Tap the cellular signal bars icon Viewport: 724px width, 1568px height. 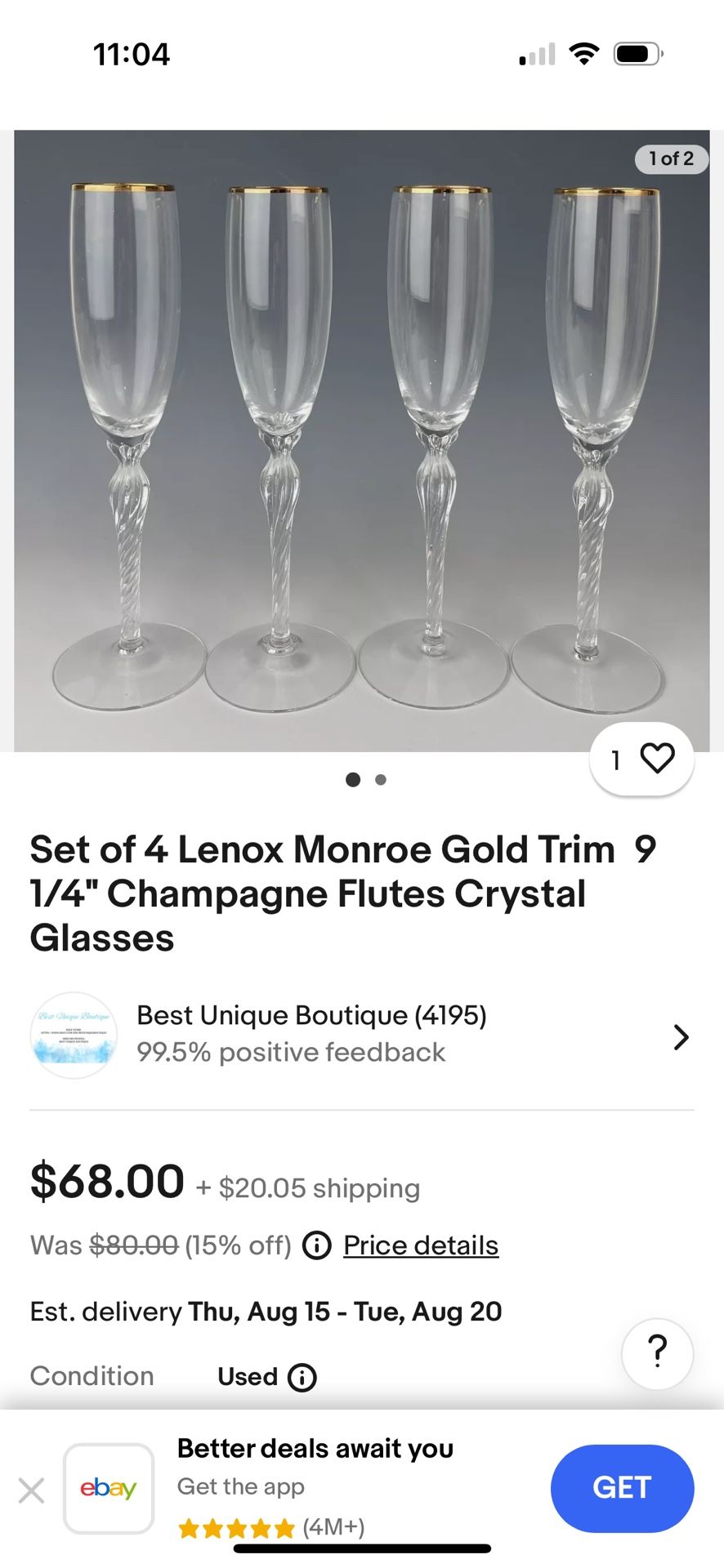tap(537, 55)
